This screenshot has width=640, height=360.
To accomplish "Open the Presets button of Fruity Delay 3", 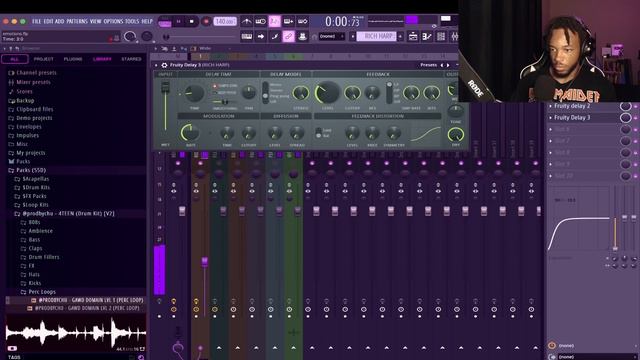I will [x=428, y=65].
